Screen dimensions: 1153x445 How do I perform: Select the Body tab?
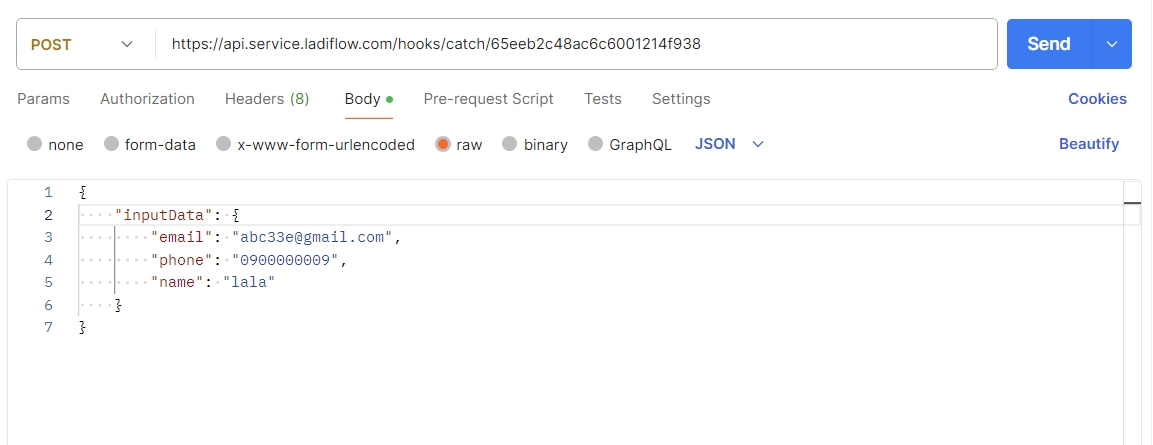362,99
